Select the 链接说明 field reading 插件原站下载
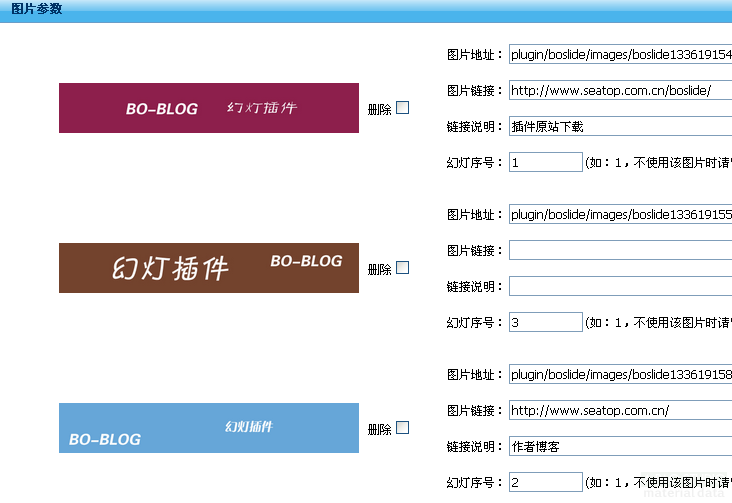The width and height of the screenshot is (732, 503). [620, 126]
